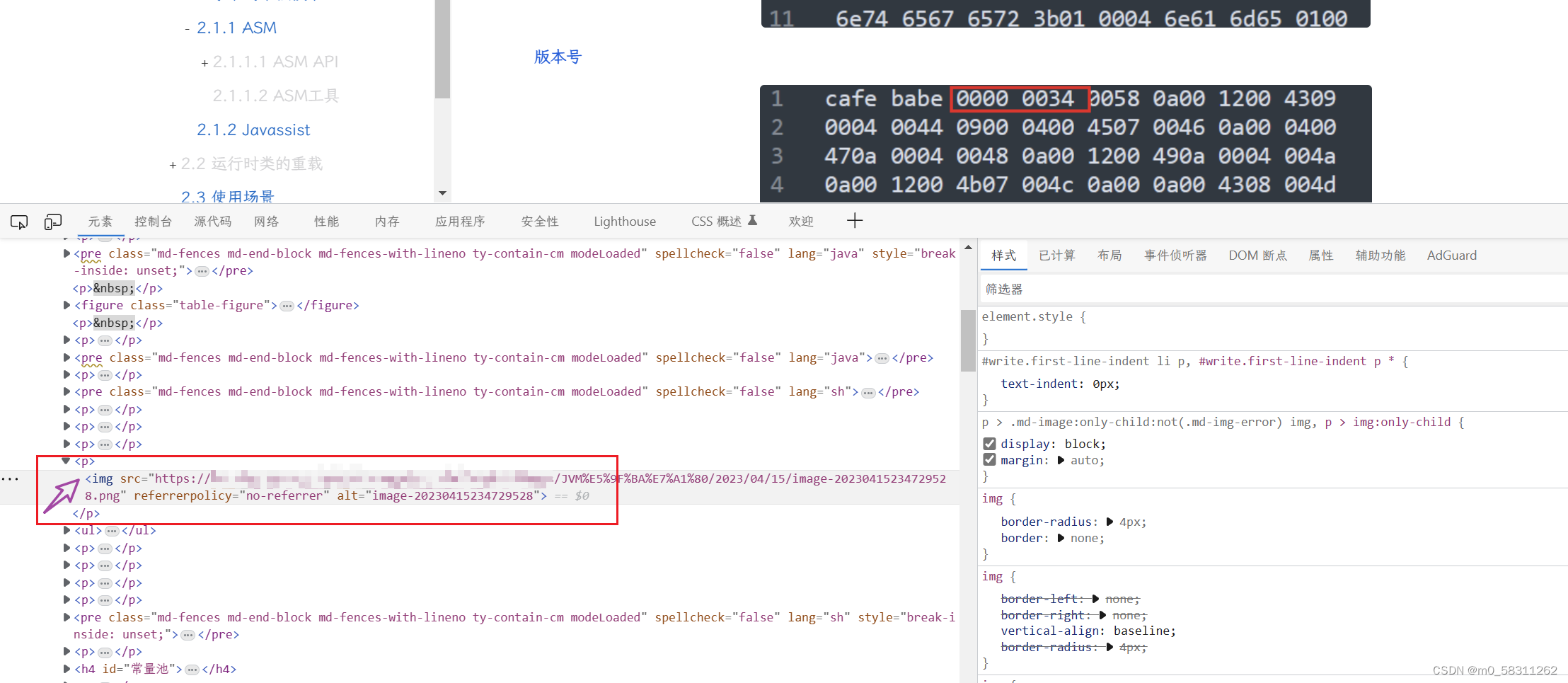Toggle the device emulation toolbar

pos(53,222)
